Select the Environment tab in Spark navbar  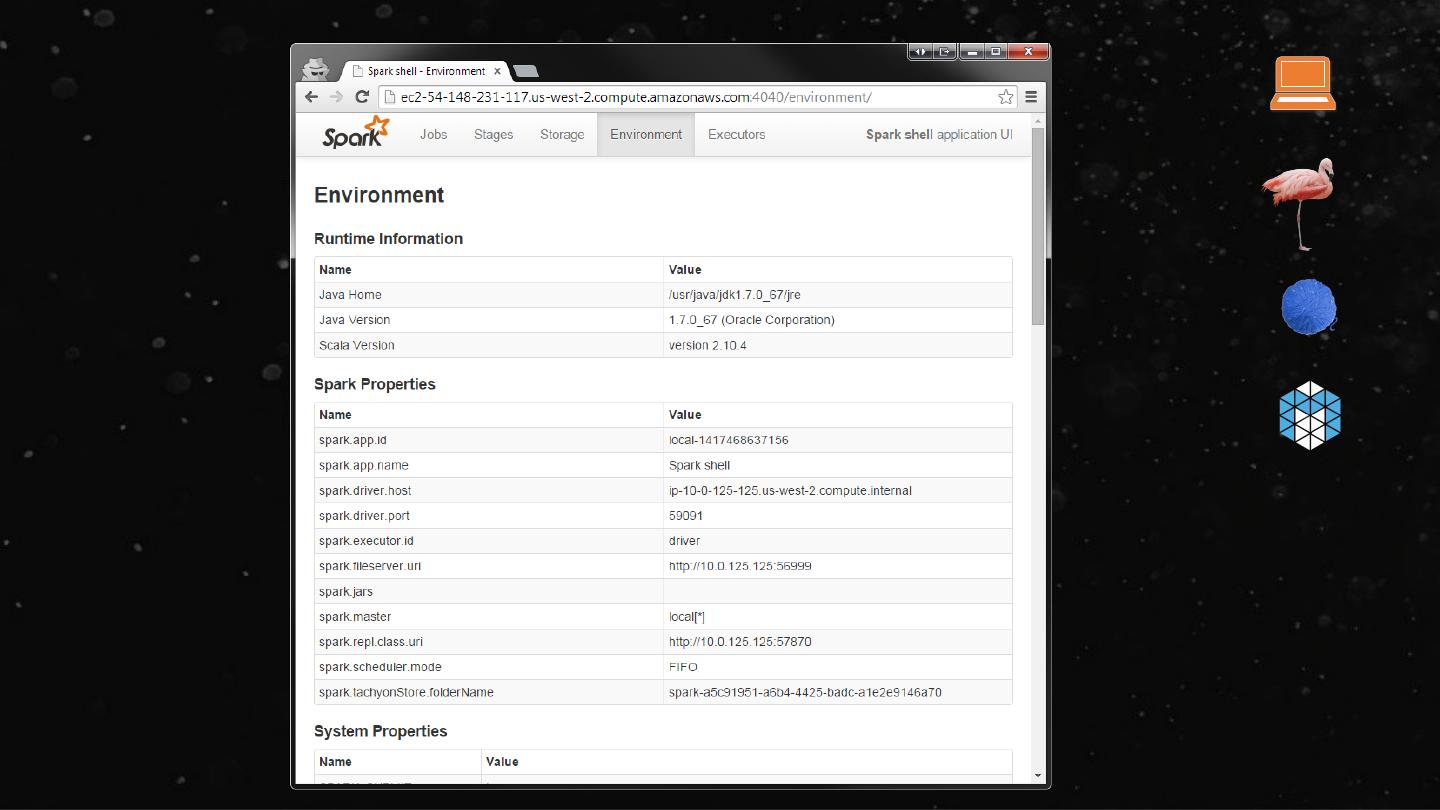(646, 134)
